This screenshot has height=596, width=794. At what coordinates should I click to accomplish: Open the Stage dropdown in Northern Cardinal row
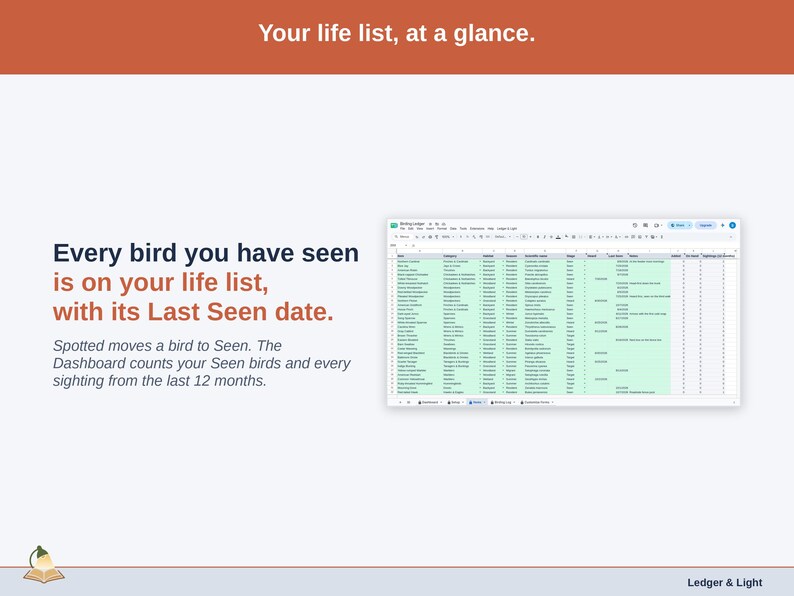(x=584, y=261)
